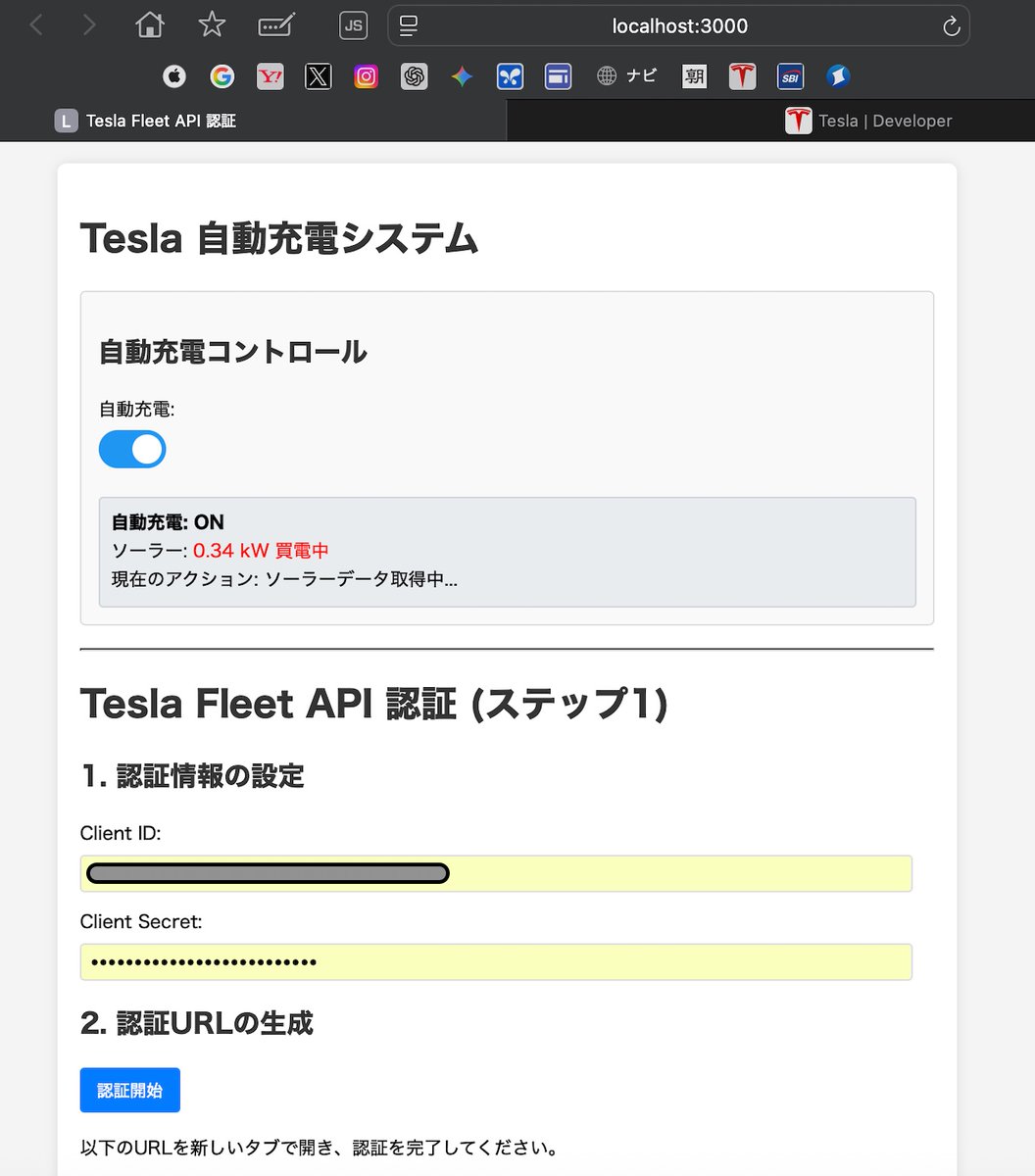Open the blue window-icon favorite bookmark
The height and width of the screenshot is (1176, 1035).
(558, 76)
